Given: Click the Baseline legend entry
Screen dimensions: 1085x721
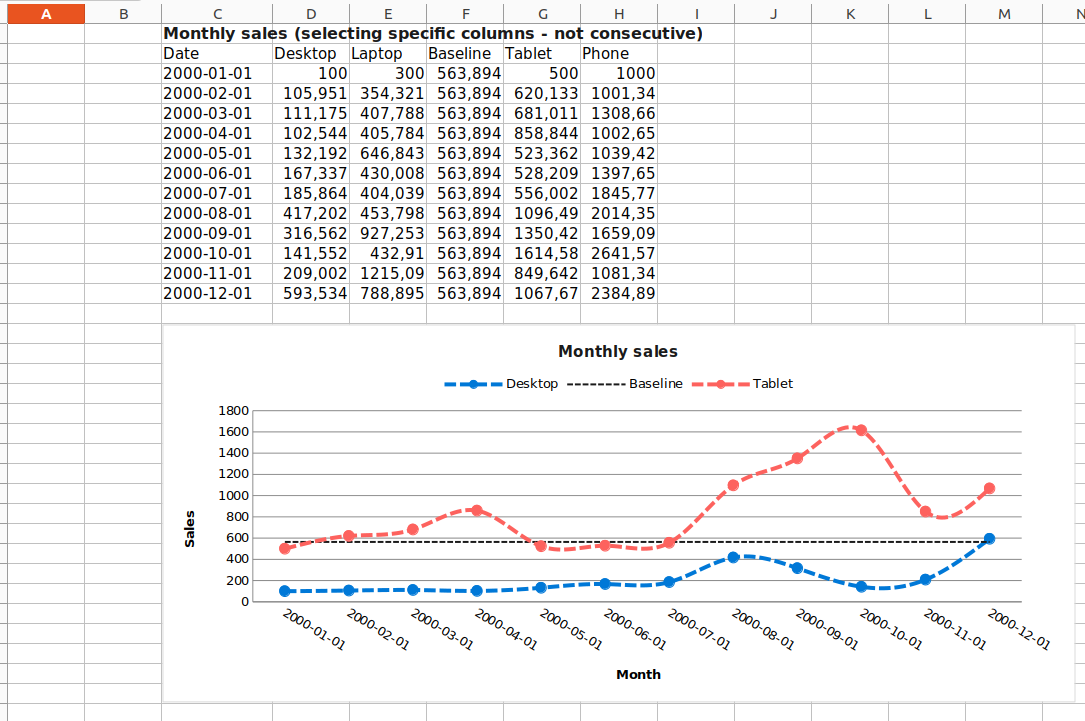Looking at the screenshot, I should [x=625, y=384].
